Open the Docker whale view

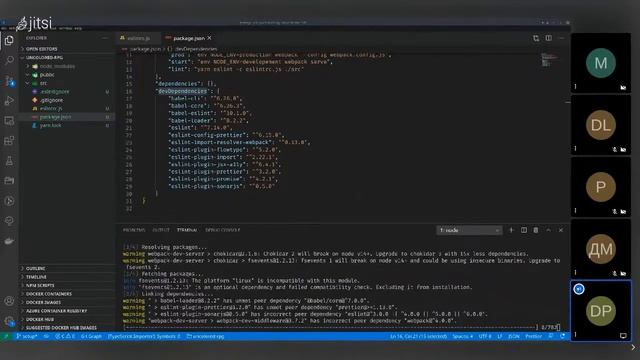click(9, 241)
